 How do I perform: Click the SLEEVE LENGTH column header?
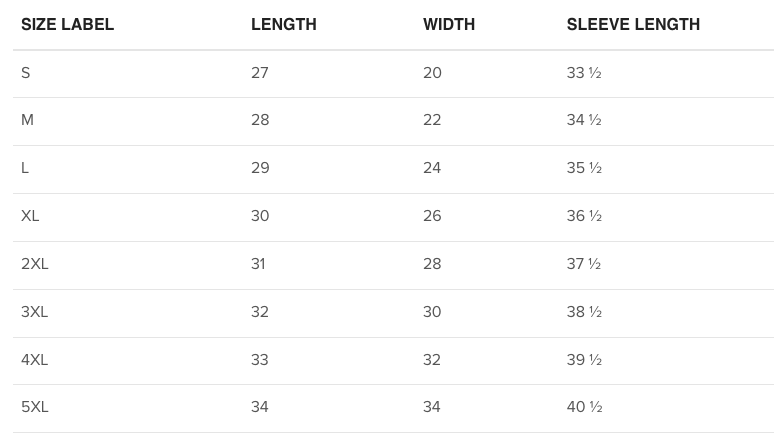[x=633, y=25]
